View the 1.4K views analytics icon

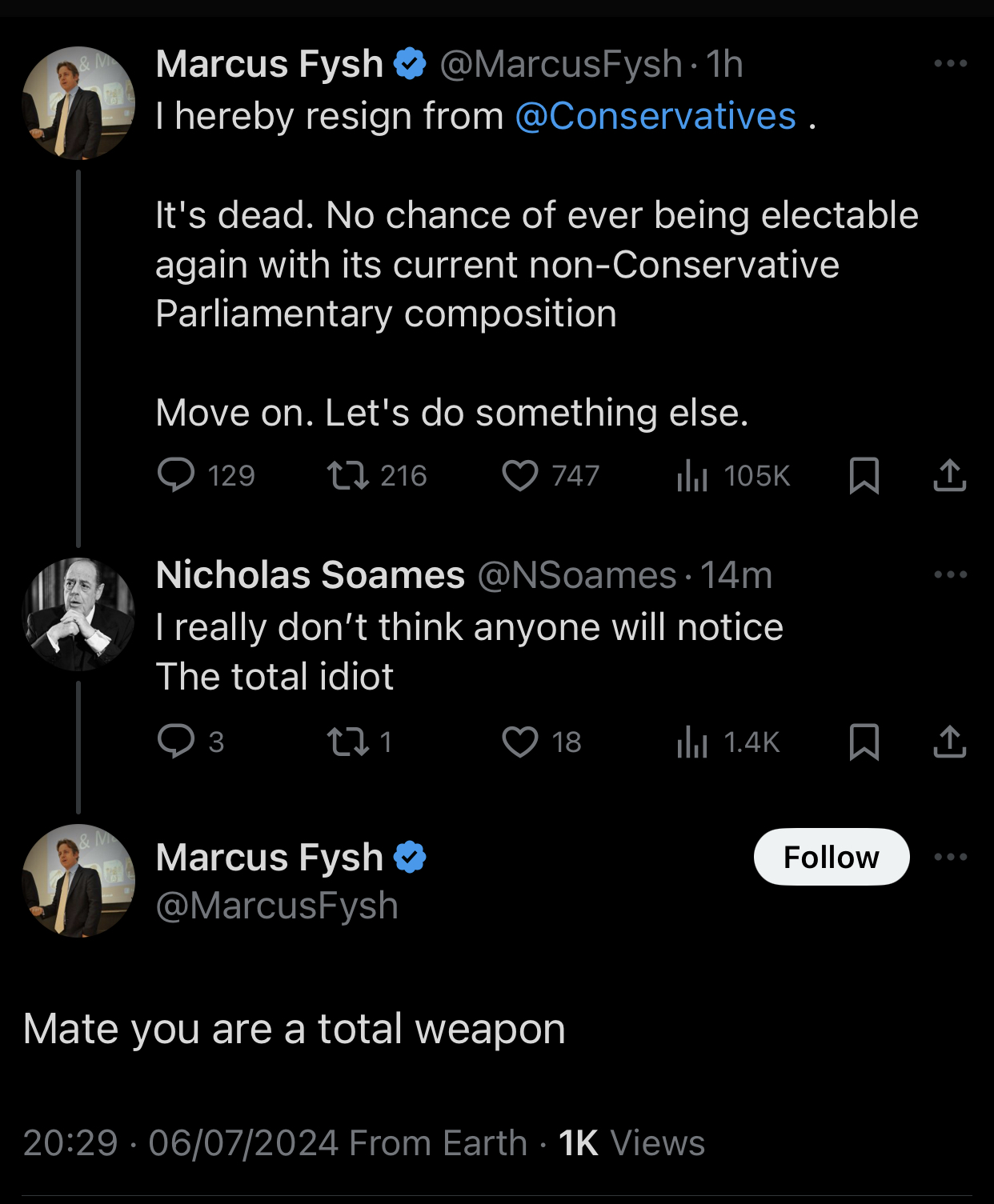(693, 742)
